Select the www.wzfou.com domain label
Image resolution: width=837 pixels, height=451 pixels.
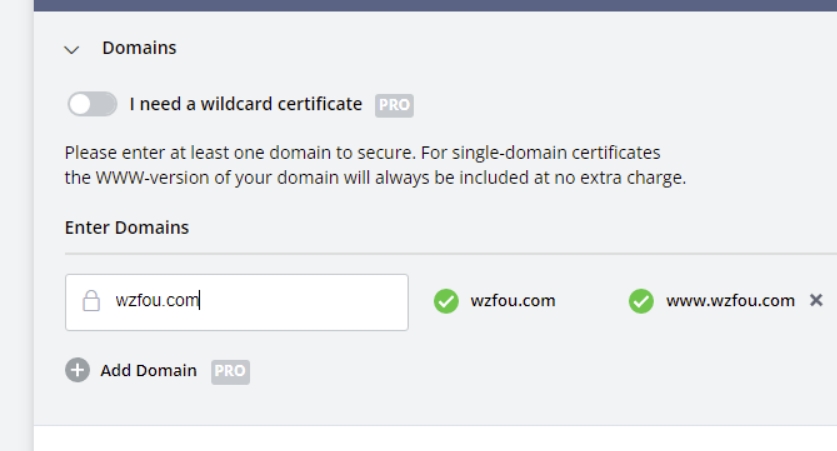coord(730,301)
